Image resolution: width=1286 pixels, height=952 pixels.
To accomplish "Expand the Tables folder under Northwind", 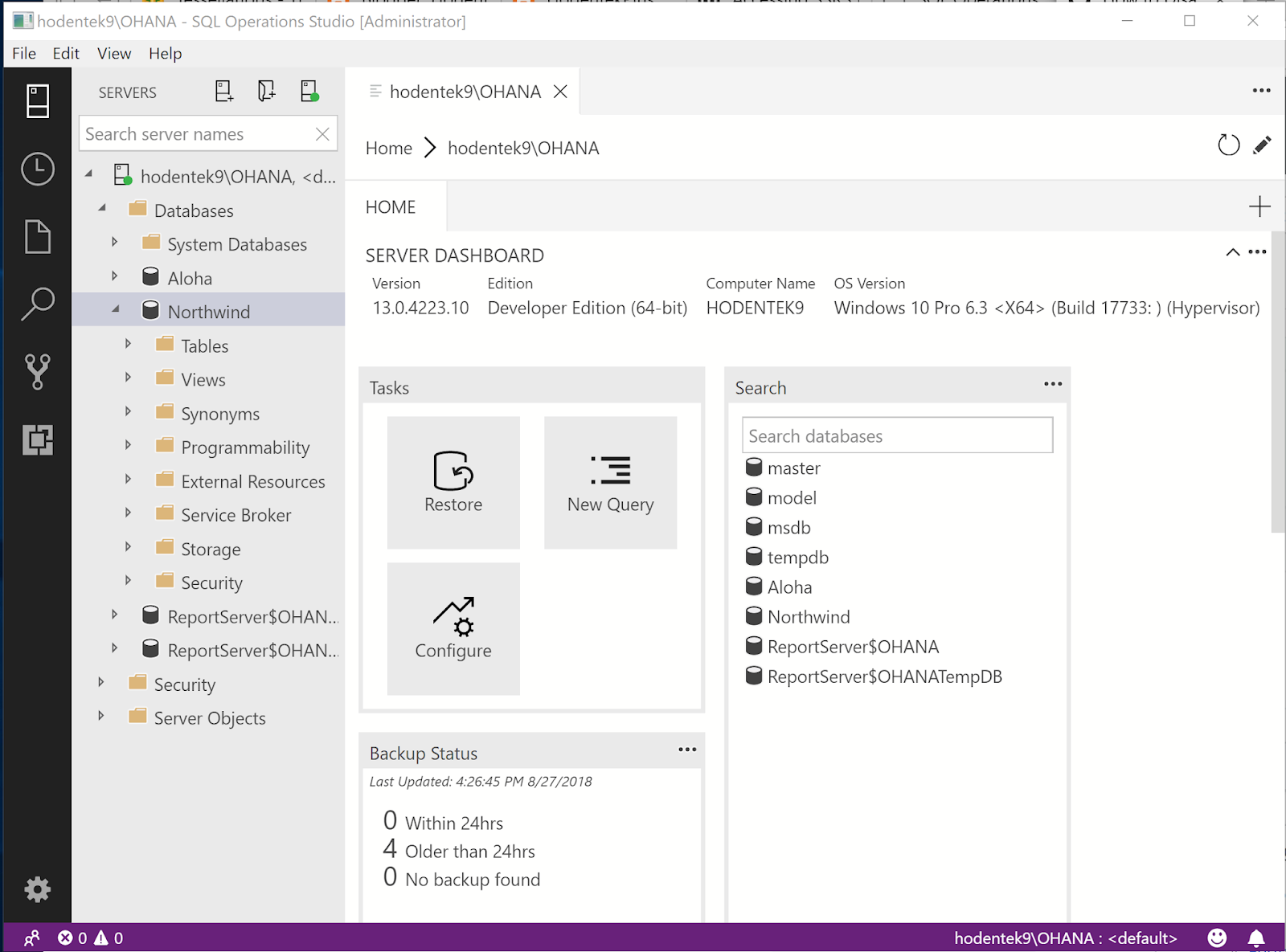I will pos(129,344).
